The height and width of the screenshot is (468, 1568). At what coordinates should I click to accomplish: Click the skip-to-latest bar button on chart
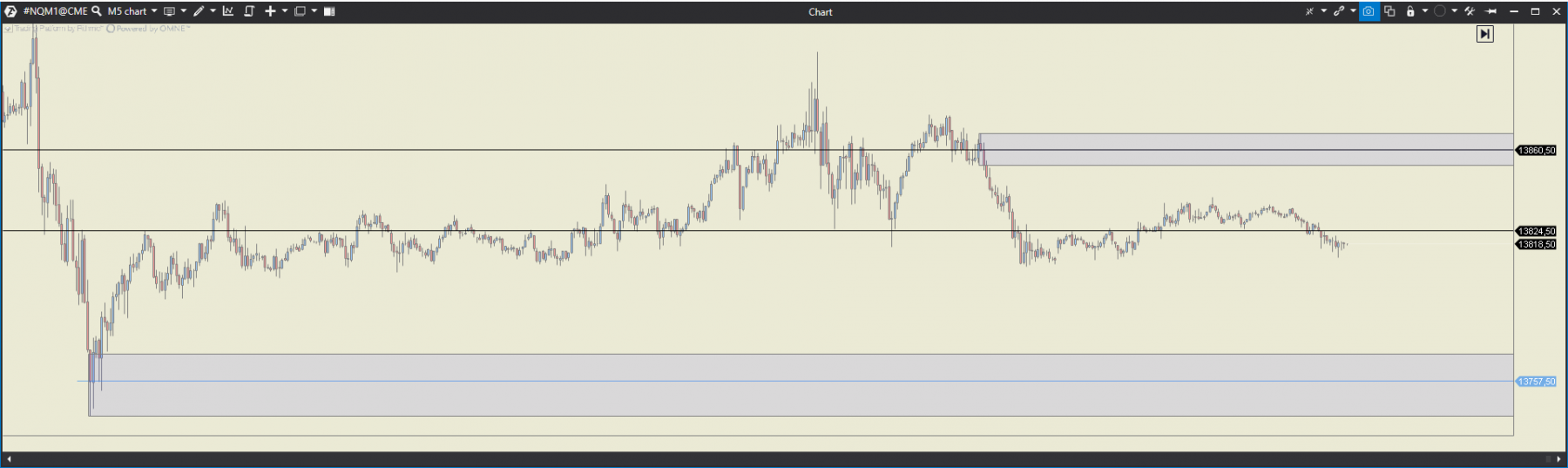[x=1485, y=34]
